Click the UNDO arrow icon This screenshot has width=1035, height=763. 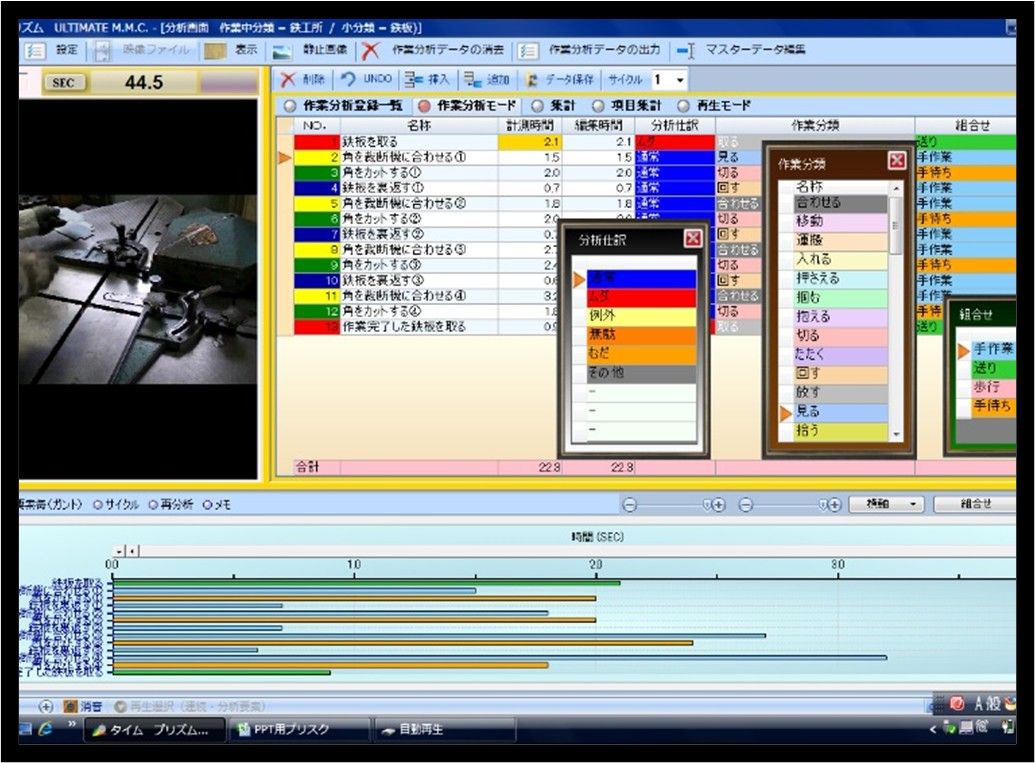tap(349, 80)
